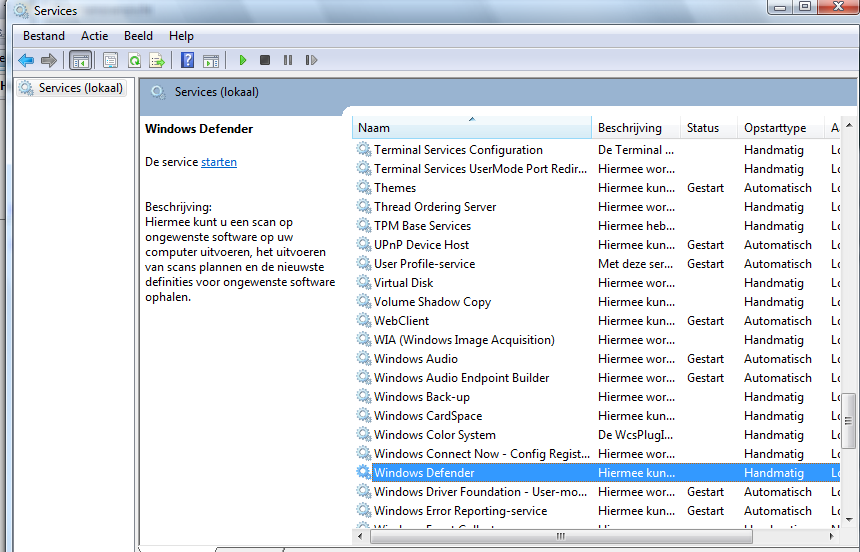860x552 pixels.
Task: Click the Services icon in title bar
Action: pos(21,10)
